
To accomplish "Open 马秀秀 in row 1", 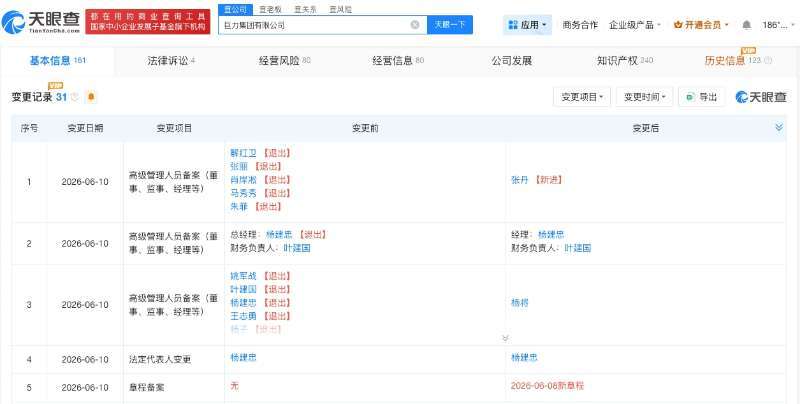I will pyautogui.click(x=243, y=193).
